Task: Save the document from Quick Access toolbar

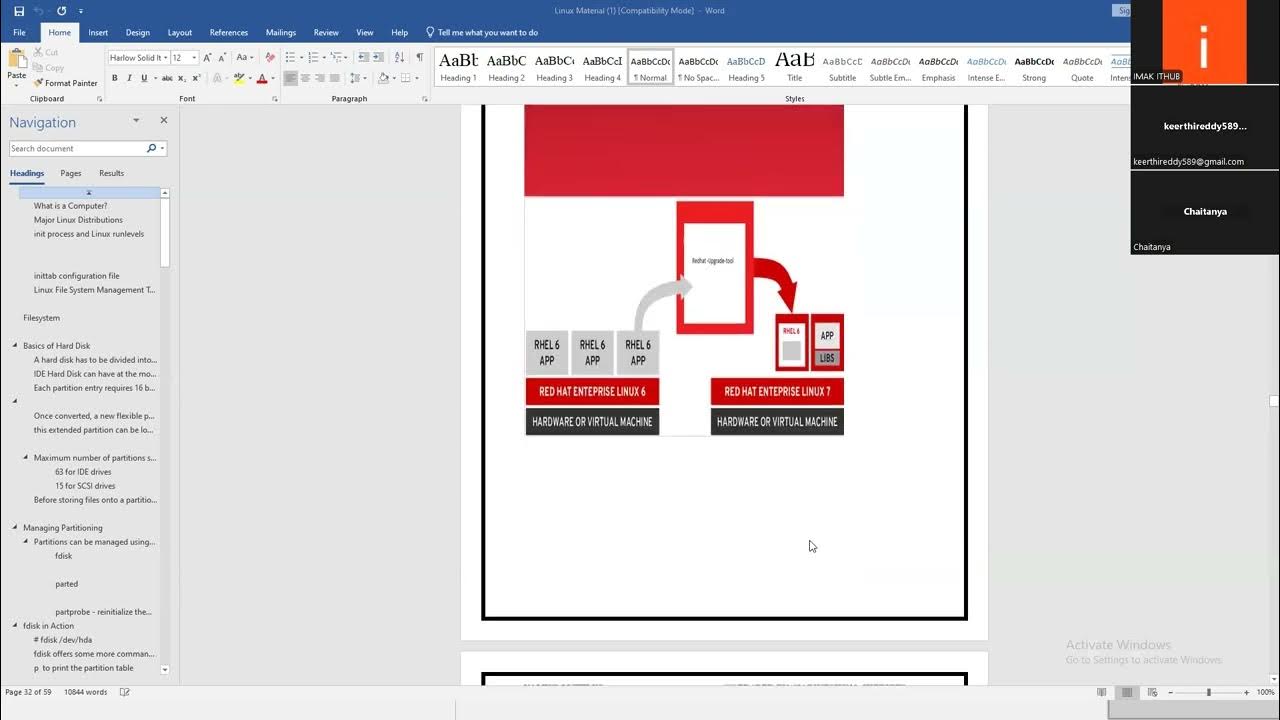Action: pos(18,11)
